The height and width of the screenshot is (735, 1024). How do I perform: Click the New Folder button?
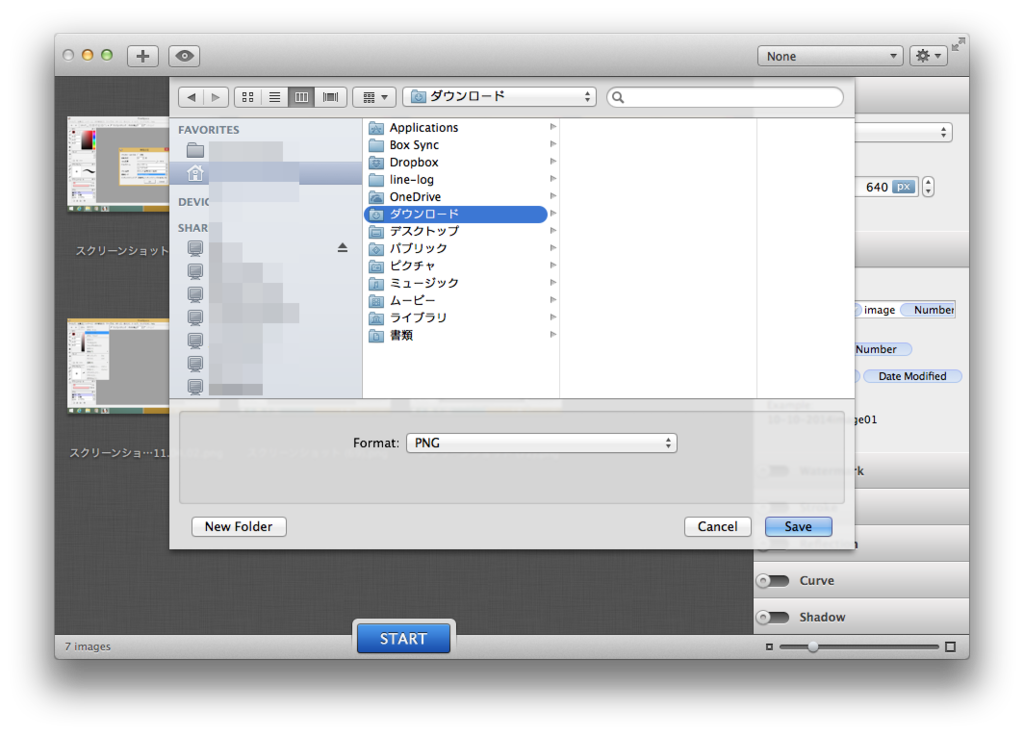238,527
